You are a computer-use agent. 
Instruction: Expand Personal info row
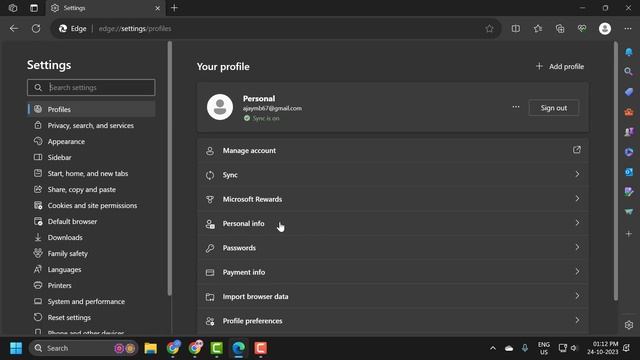[x=393, y=224]
